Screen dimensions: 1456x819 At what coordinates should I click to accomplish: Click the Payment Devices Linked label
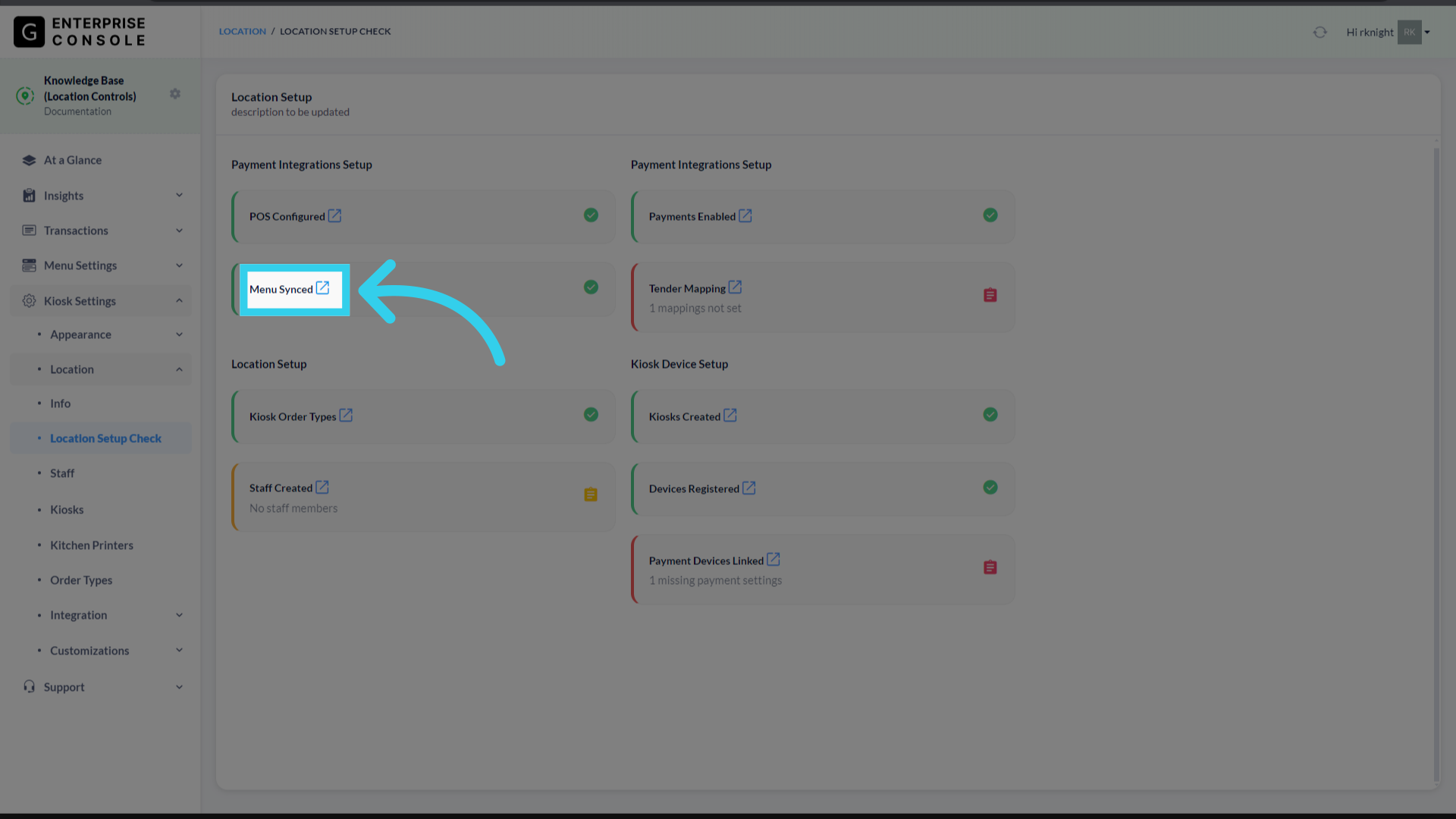pyautogui.click(x=706, y=561)
